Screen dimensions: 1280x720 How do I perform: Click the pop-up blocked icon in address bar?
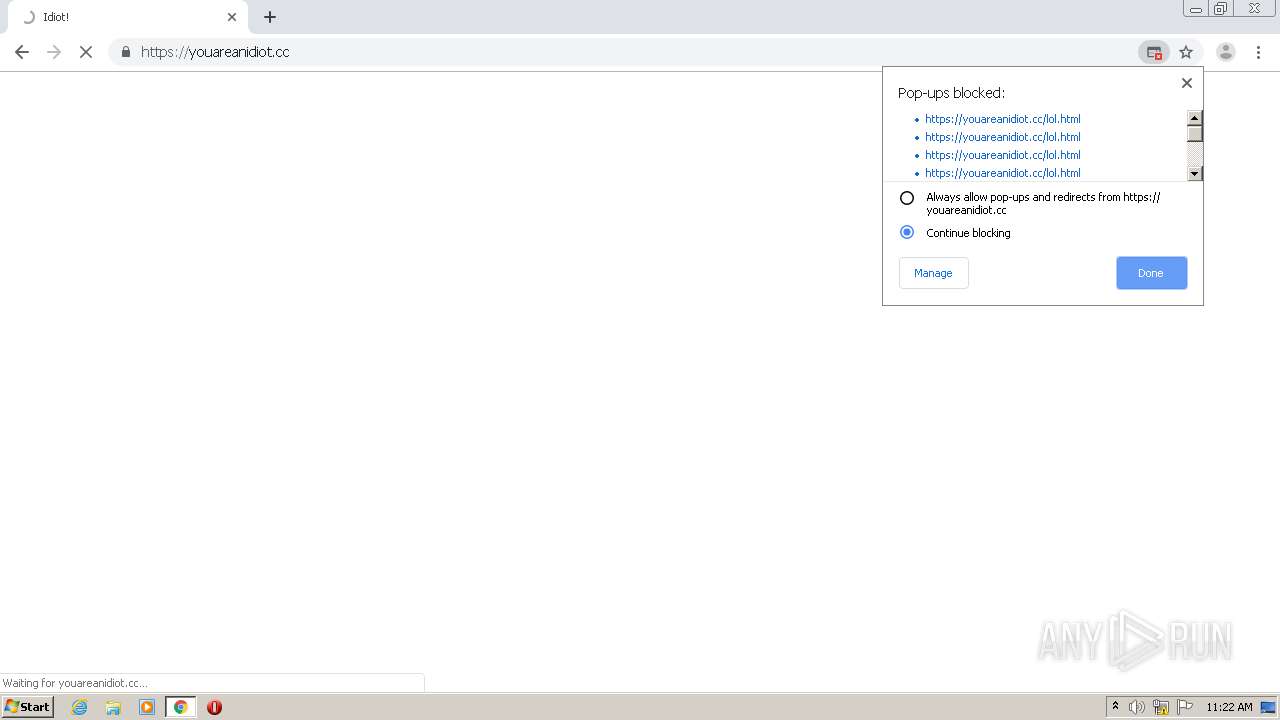coord(1154,52)
